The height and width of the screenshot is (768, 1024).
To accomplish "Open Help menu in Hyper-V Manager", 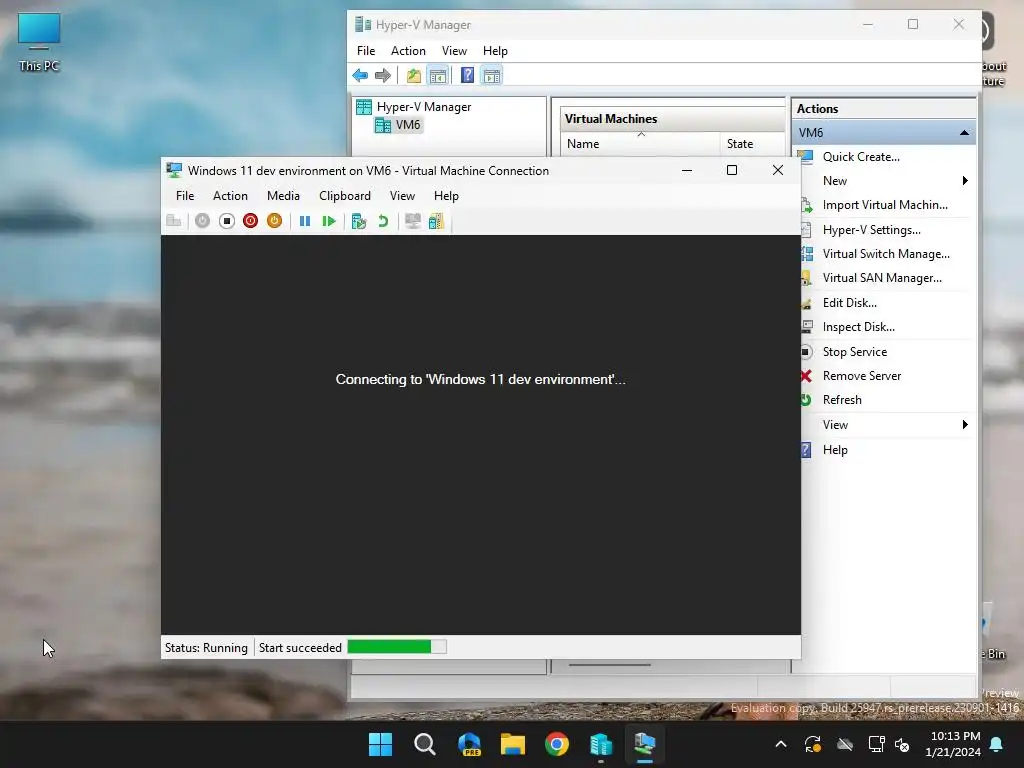I will point(495,51).
